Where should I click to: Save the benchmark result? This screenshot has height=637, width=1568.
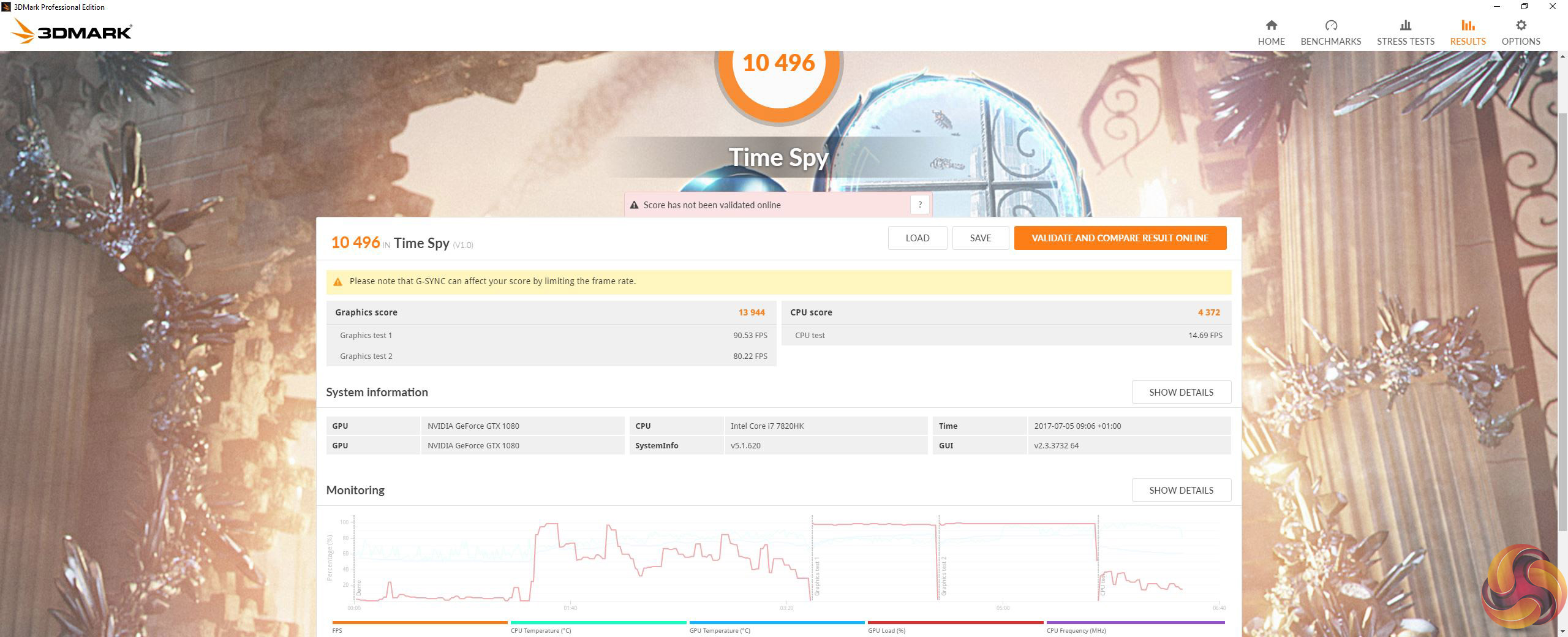[x=980, y=238]
